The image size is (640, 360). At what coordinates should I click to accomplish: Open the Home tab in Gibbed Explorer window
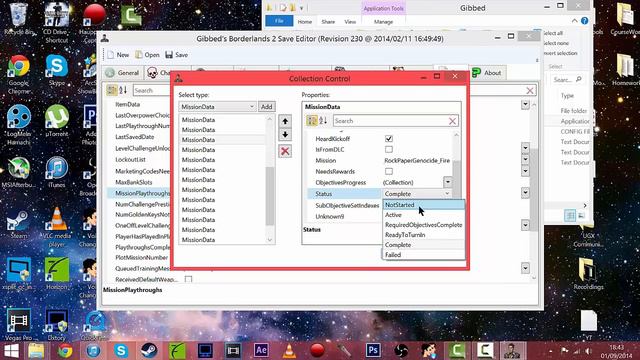coord(304,22)
